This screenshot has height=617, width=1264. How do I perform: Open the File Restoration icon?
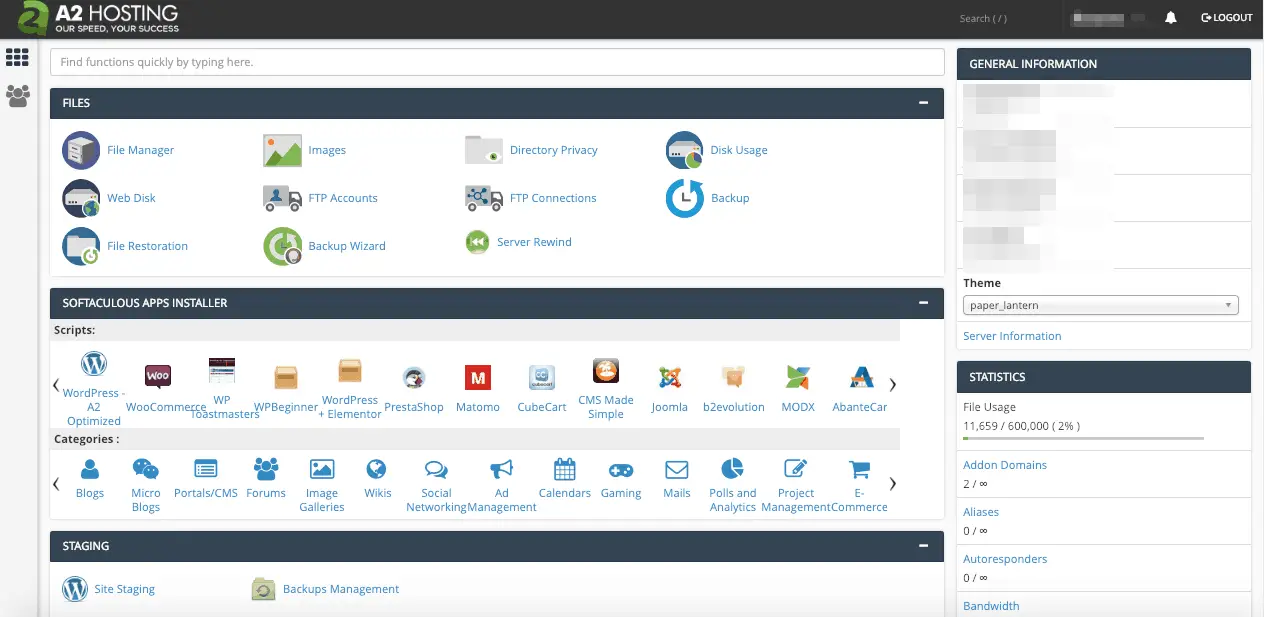81,246
